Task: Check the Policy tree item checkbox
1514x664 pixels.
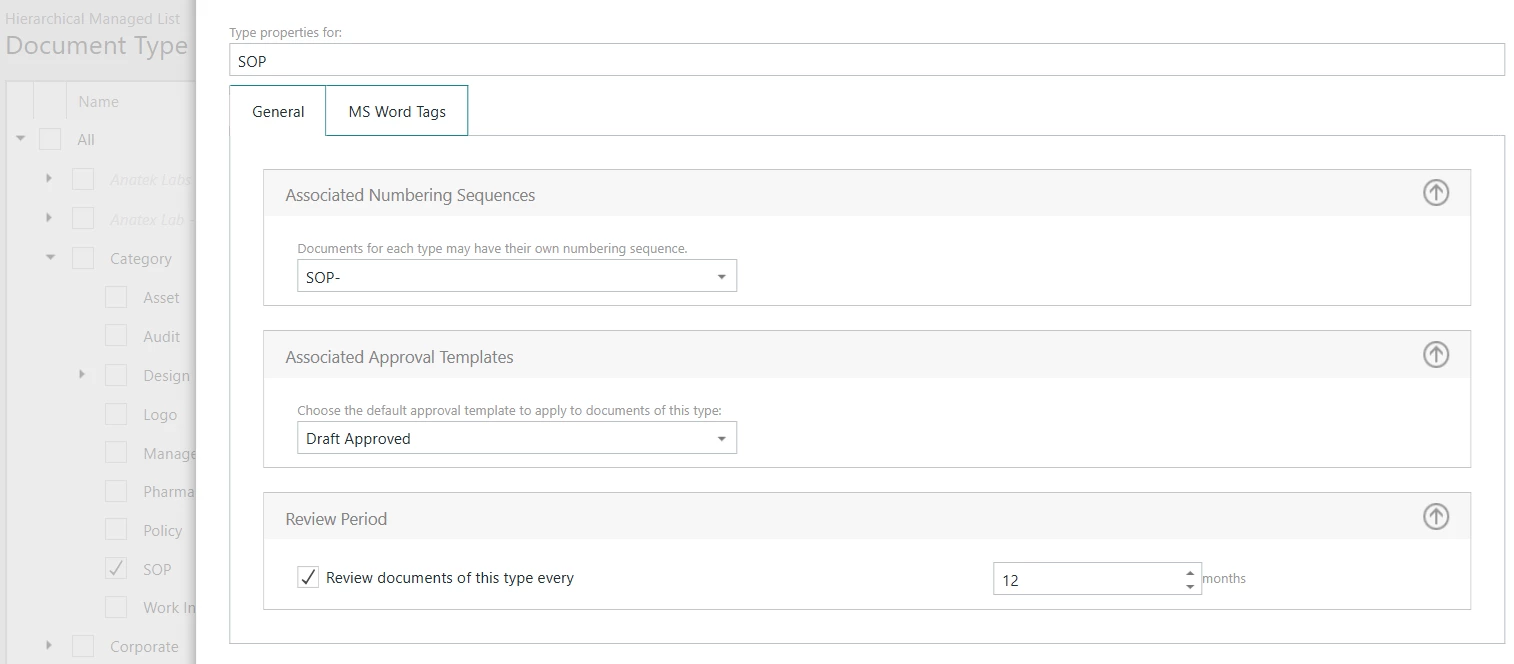Action: pyautogui.click(x=116, y=530)
